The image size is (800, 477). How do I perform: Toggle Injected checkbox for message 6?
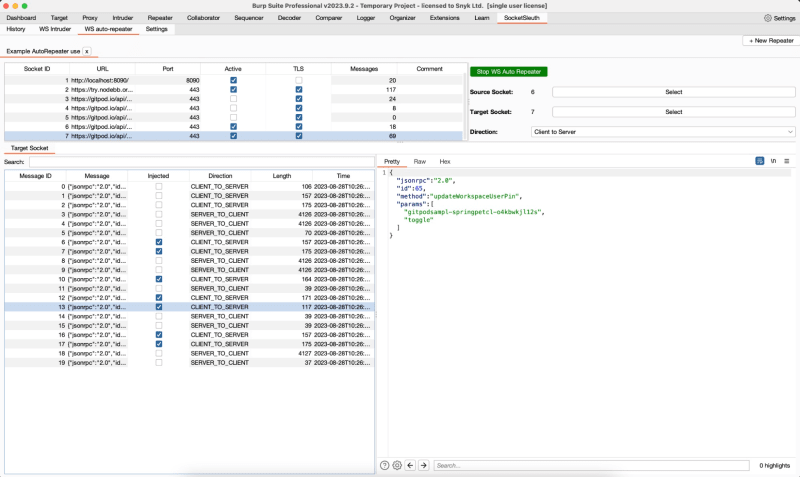click(159, 242)
